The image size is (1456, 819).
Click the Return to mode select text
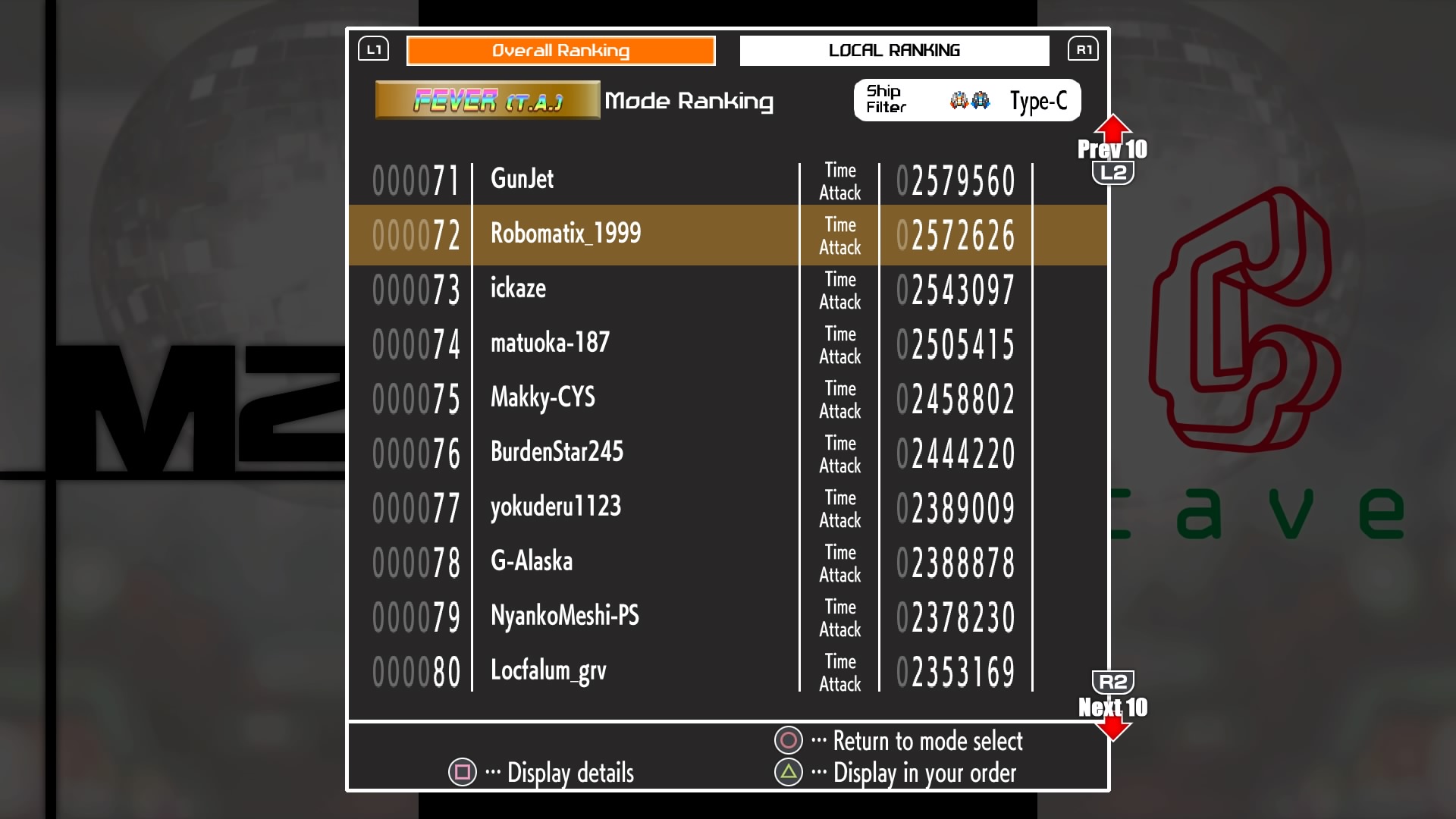927,741
